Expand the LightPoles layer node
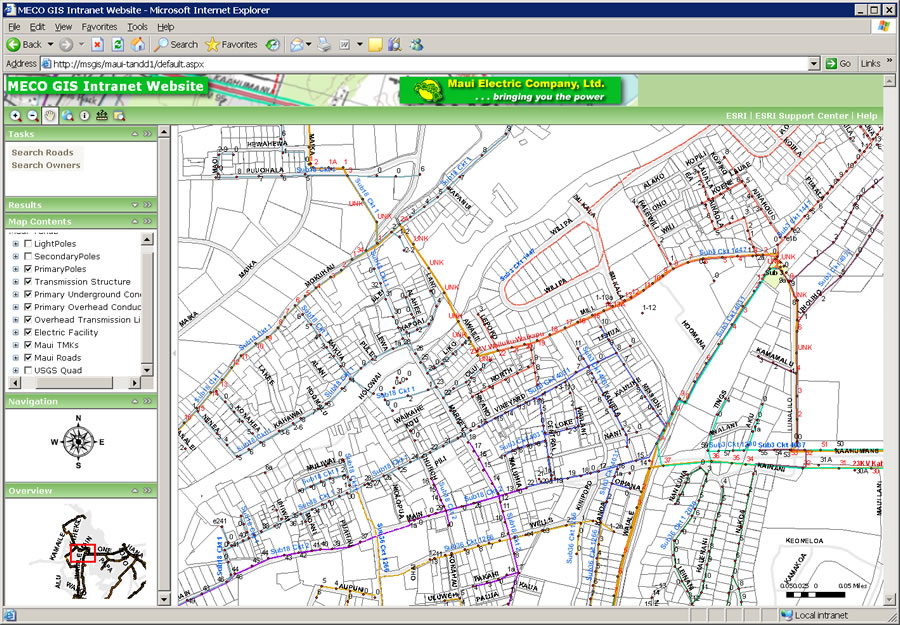Viewport: 900px width, 625px height. tap(15, 244)
